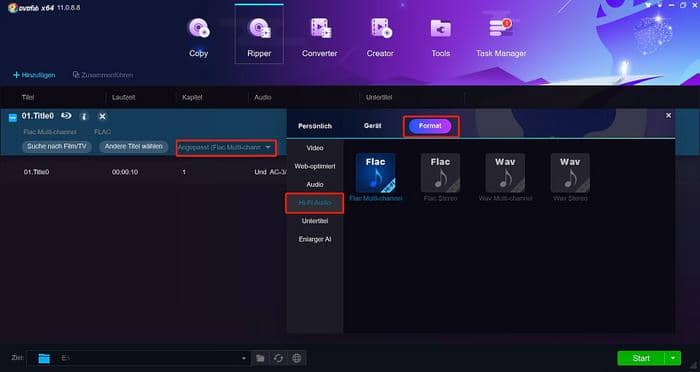Click the Und AC-3 audio entry
Image resolution: width=700 pixels, height=372 pixels.
pos(271,172)
